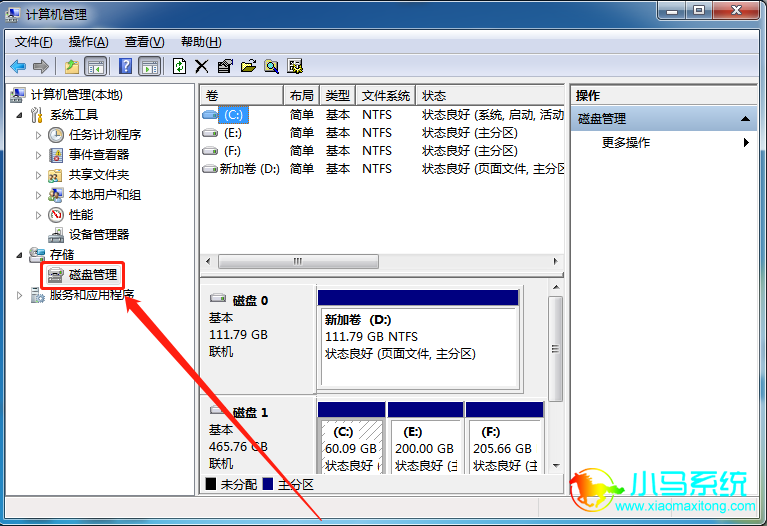The height and width of the screenshot is (526, 767).
Task: Sort by the 状态 column header
Action: [x=490, y=95]
